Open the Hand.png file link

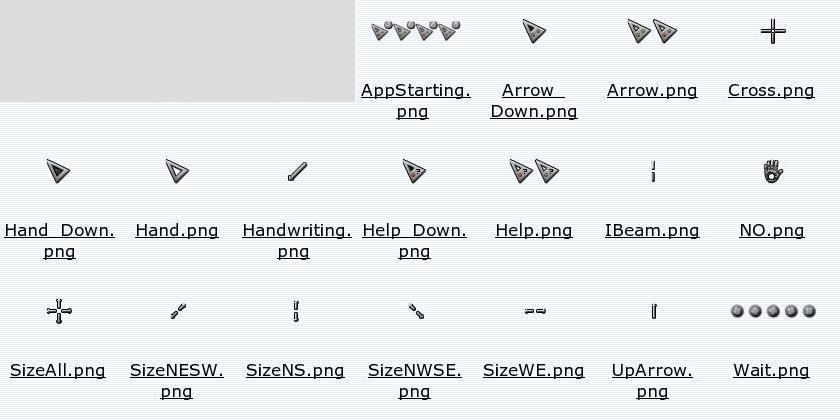point(177,230)
